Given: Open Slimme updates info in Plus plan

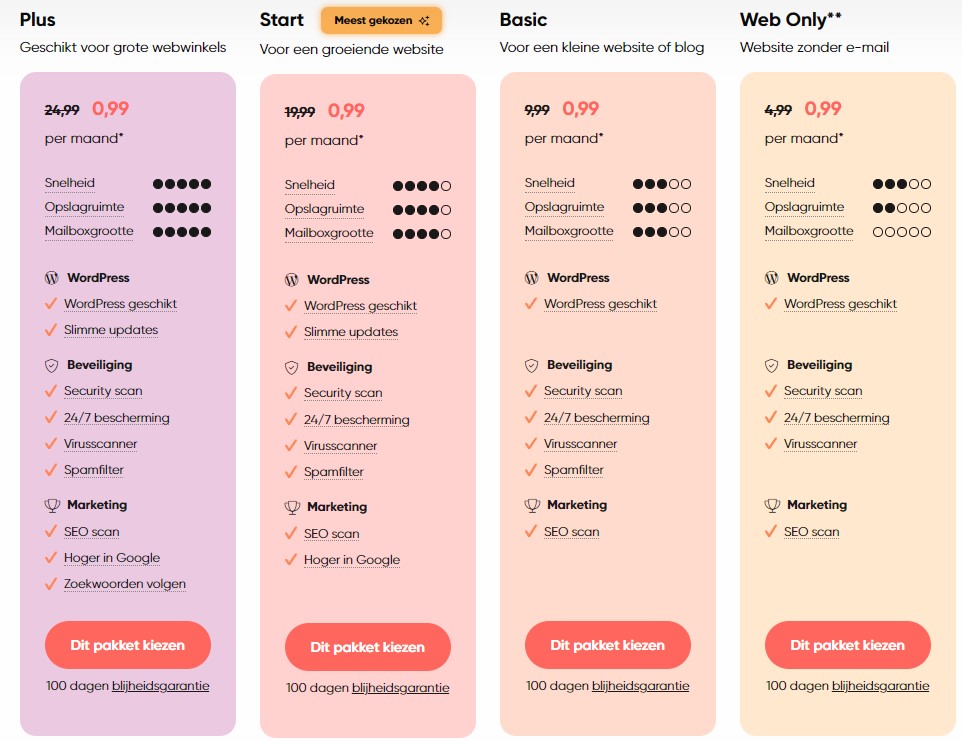Looking at the screenshot, I should click(111, 330).
